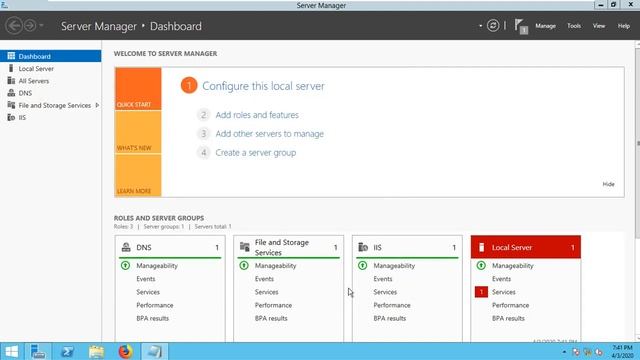This screenshot has height=360, width=640.
Task: Refresh the Server Manager dashboard
Action: (x=493, y=26)
